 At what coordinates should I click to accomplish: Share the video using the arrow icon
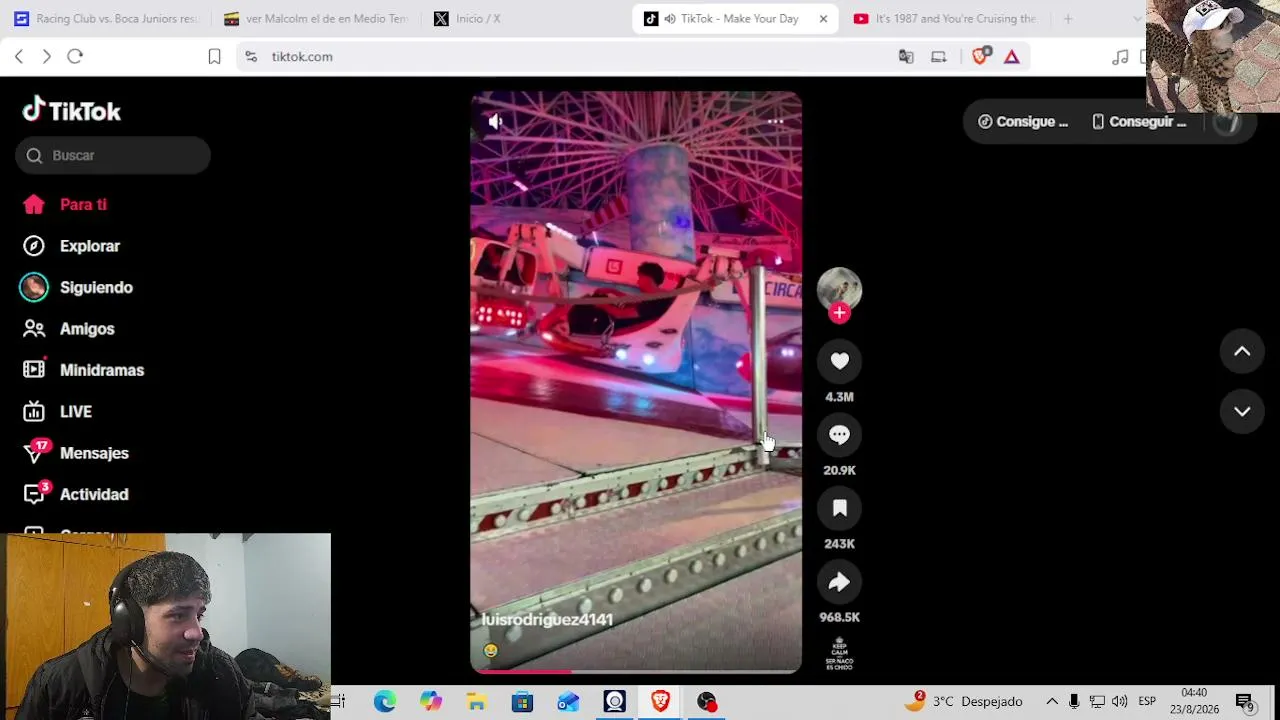point(839,582)
